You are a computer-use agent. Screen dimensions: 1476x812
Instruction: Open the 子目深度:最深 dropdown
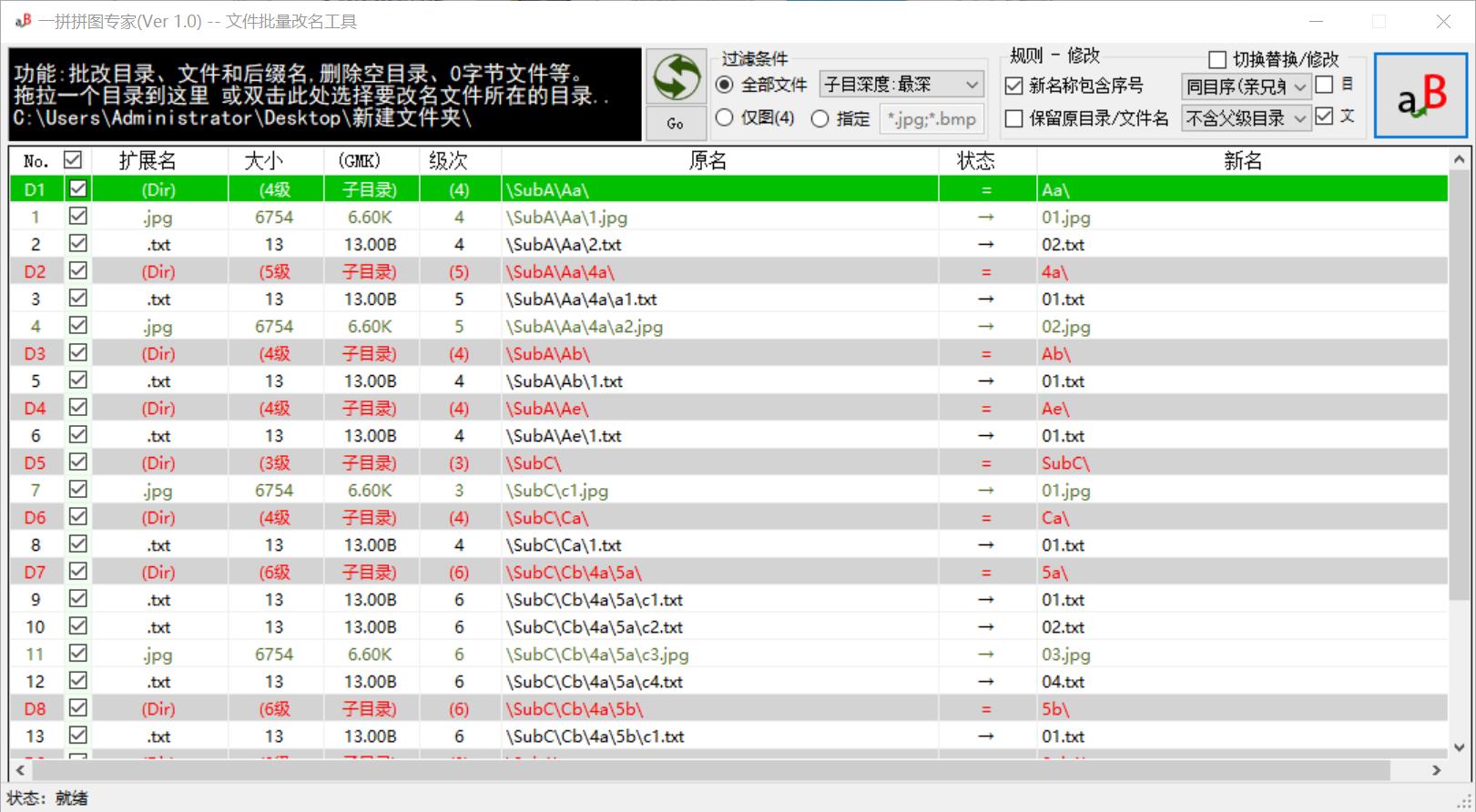pyautogui.click(x=901, y=85)
